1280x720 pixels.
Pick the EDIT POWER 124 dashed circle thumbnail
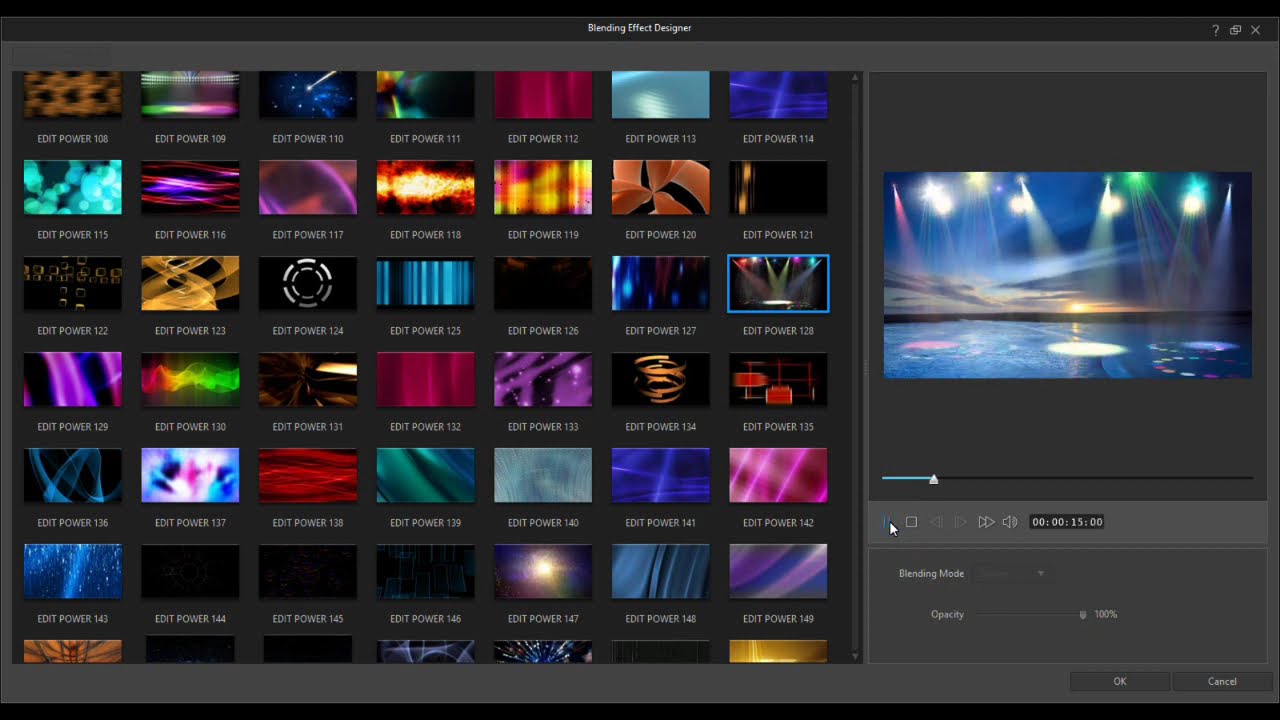308,283
